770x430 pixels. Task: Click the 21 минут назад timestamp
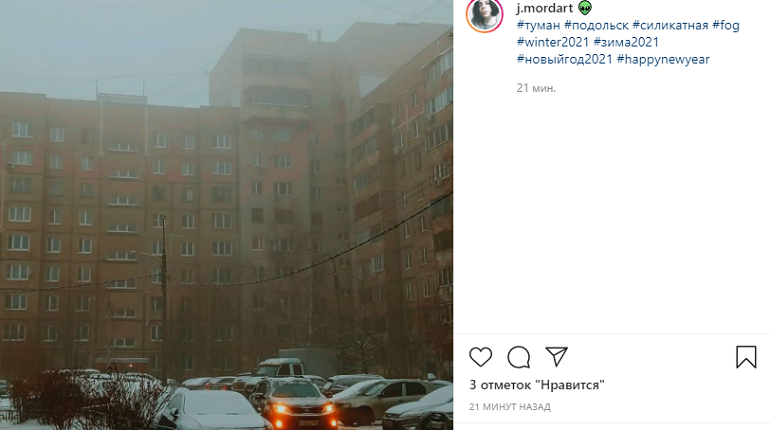click(x=510, y=406)
